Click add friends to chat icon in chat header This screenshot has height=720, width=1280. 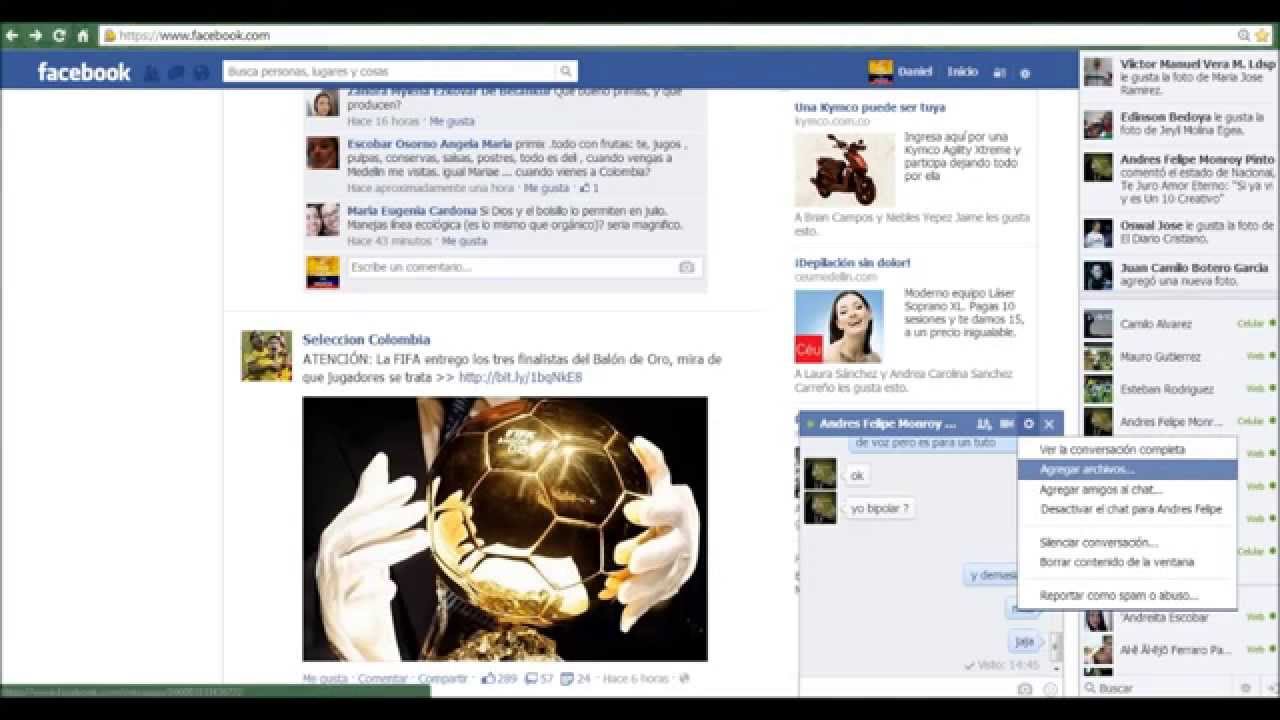coord(984,424)
